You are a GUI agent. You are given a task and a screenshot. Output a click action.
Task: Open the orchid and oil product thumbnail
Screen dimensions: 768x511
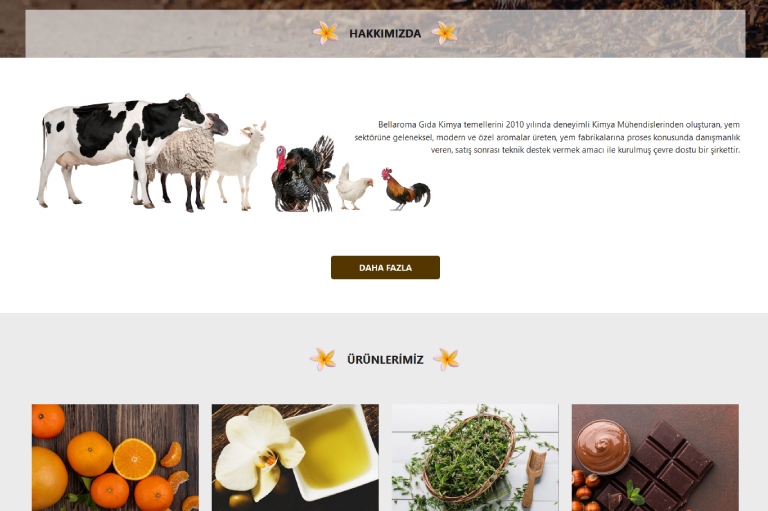click(x=295, y=458)
